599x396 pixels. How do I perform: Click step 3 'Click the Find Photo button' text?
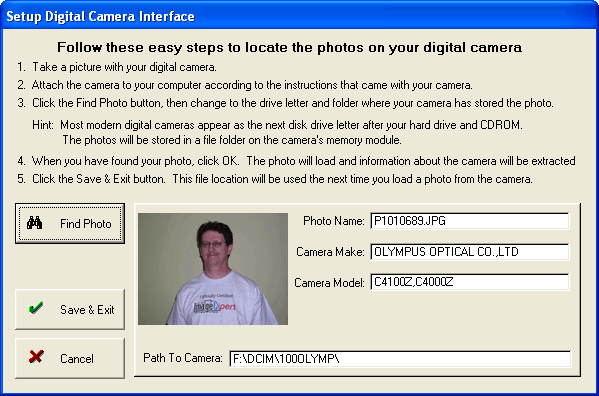[285, 103]
